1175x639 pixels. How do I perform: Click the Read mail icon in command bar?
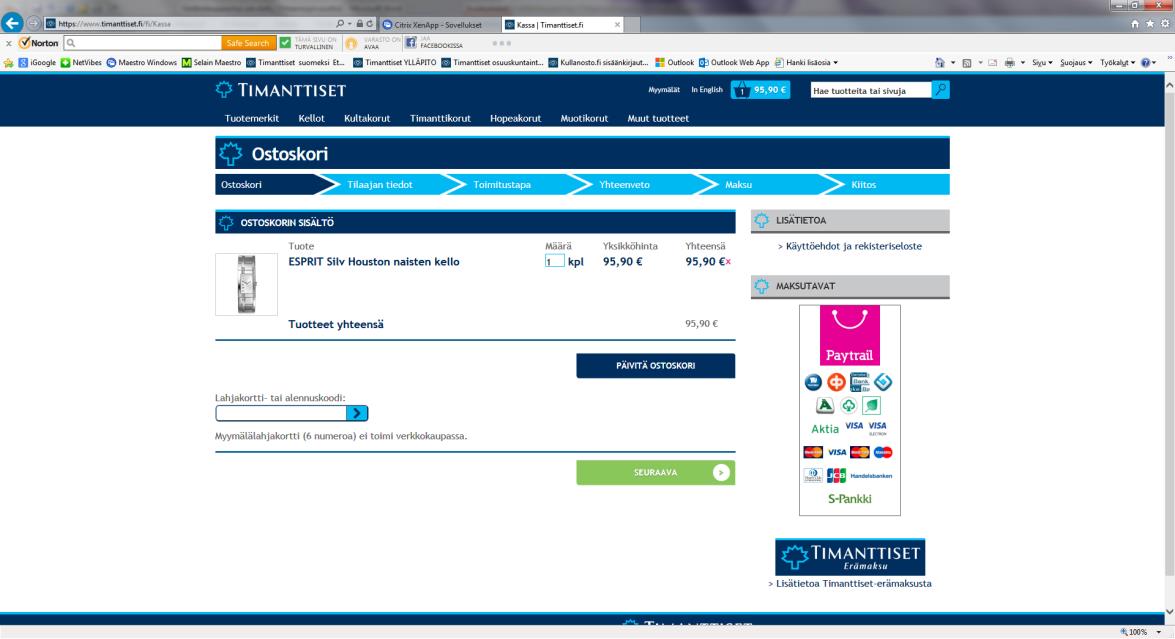pyautogui.click(x=992, y=63)
